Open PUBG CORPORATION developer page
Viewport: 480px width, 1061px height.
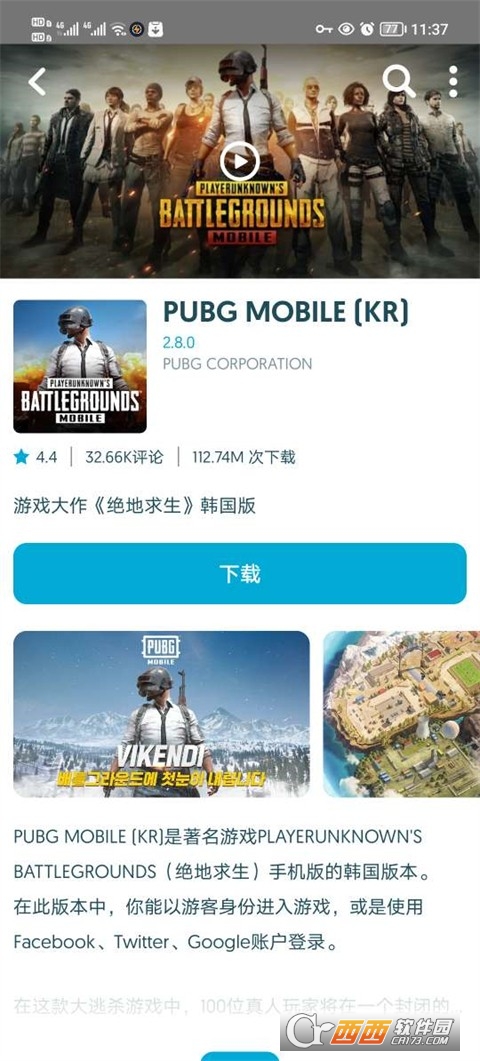click(x=238, y=363)
